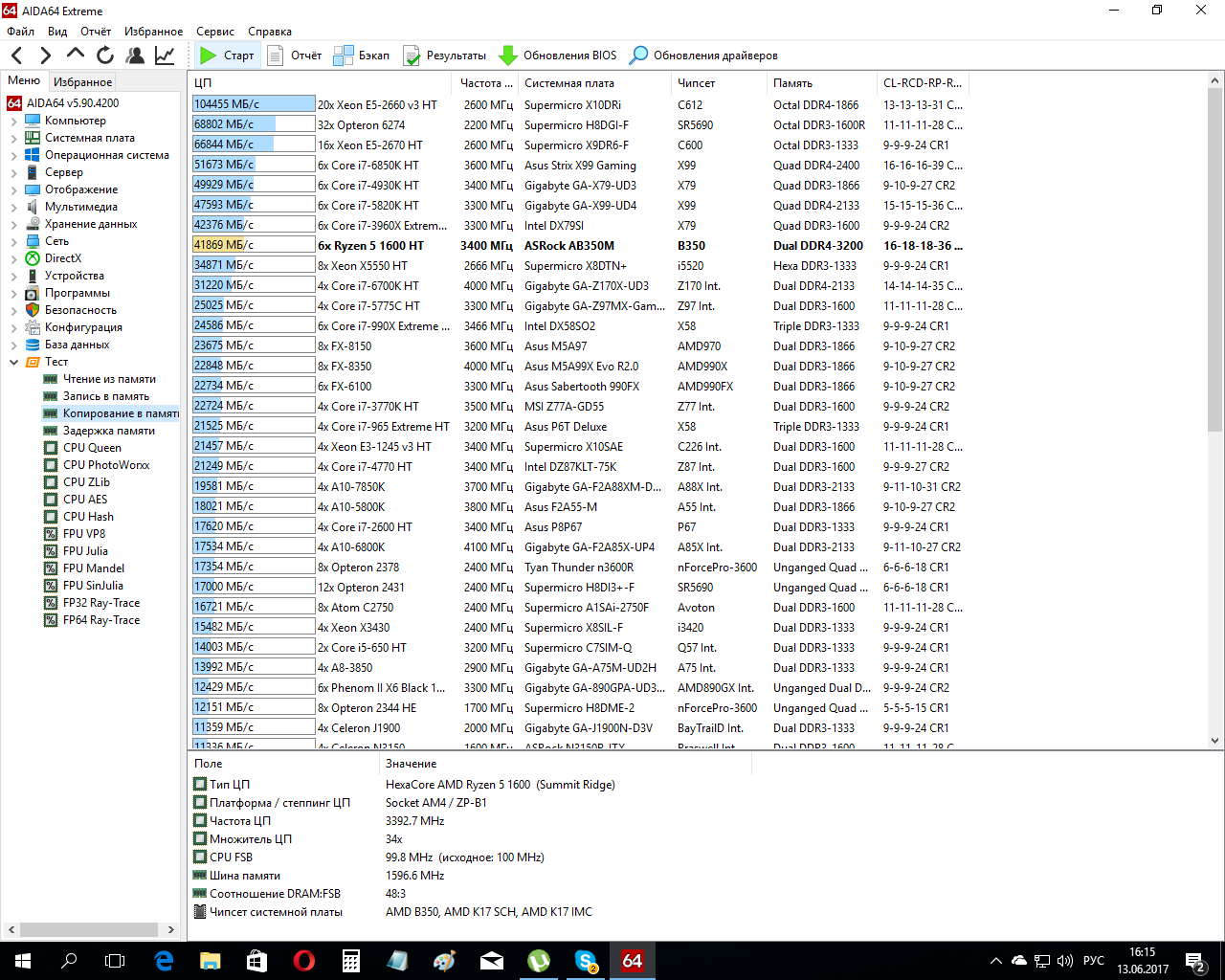
Task: Open the Windows Start button
Action: pyautogui.click(x=23, y=961)
